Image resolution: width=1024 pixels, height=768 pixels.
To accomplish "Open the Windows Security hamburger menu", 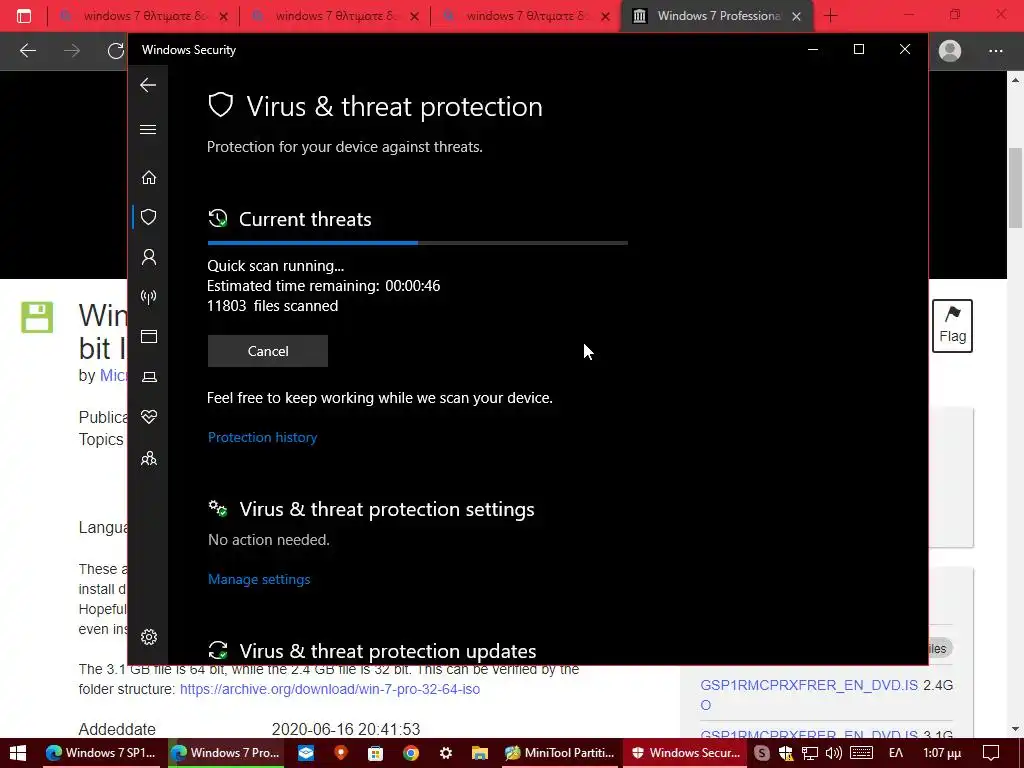I will click(x=148, y=129).
